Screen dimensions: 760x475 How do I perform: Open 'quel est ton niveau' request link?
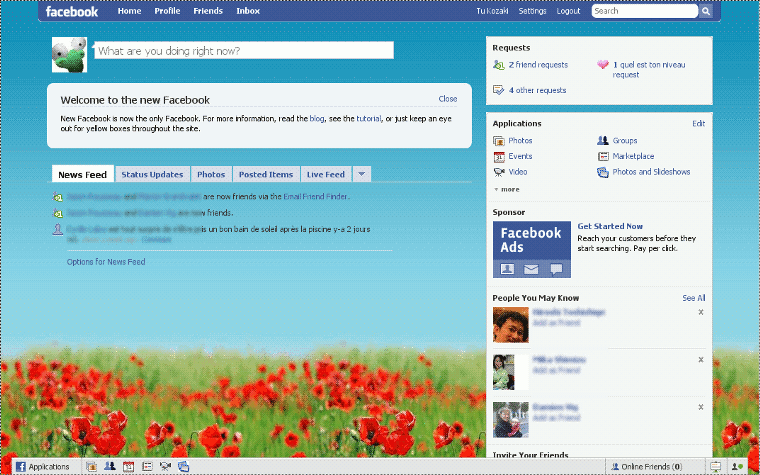coord(649,69)
